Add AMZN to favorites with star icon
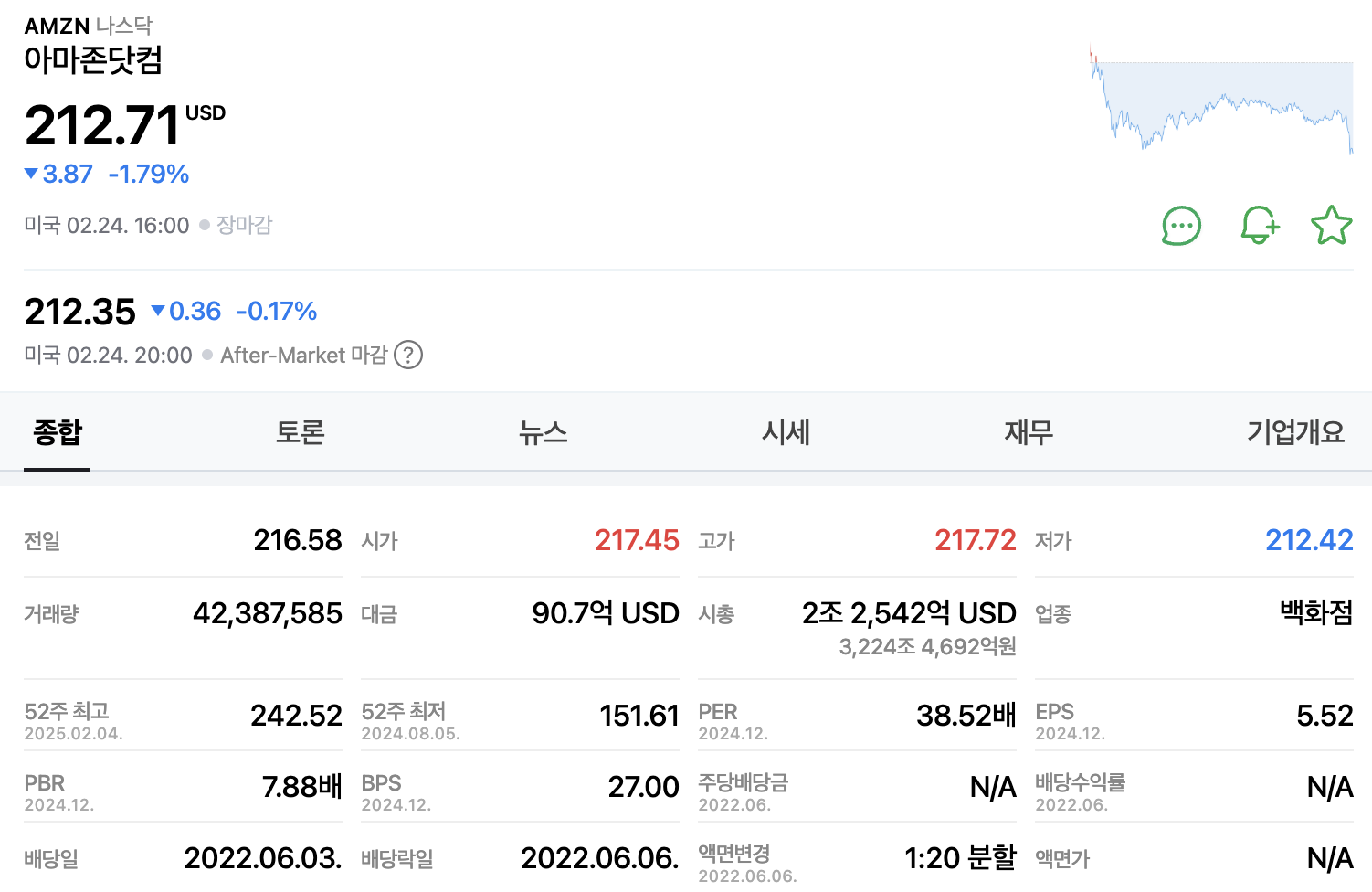The width and height of the screenshot is (1372, 892). 1331,226
